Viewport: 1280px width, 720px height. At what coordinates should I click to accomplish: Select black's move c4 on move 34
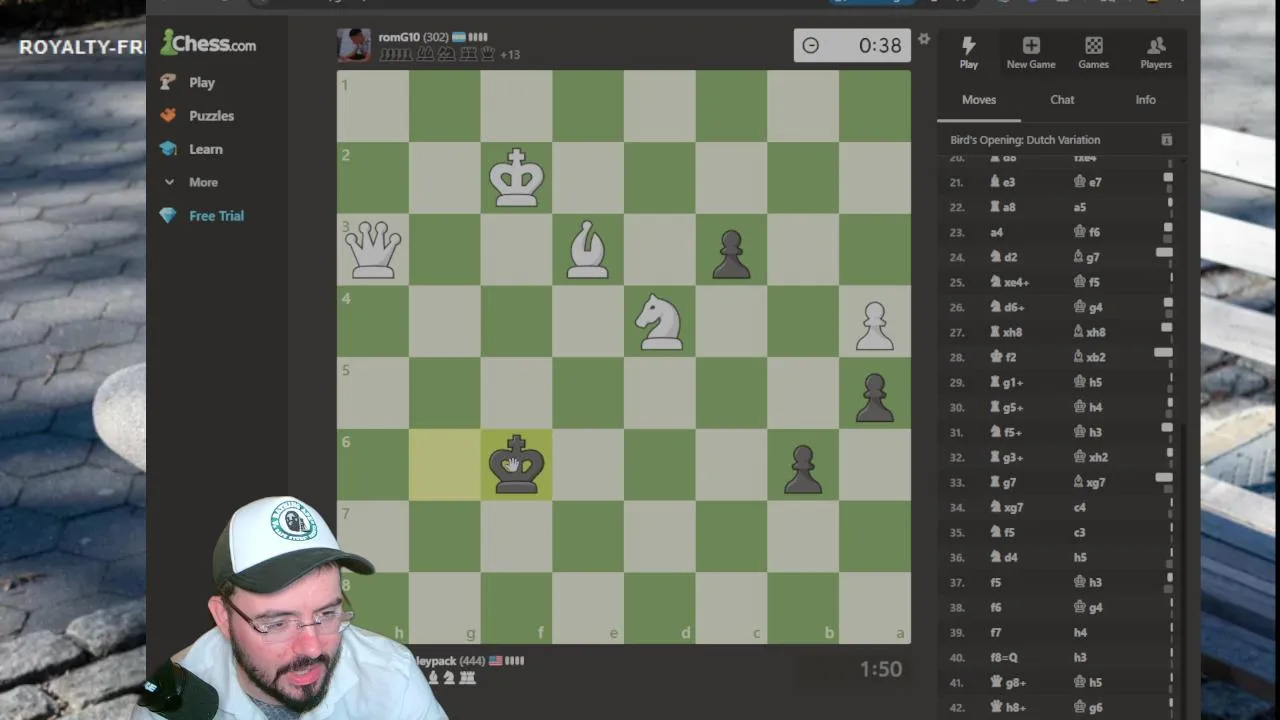(x=1079, y=507)
